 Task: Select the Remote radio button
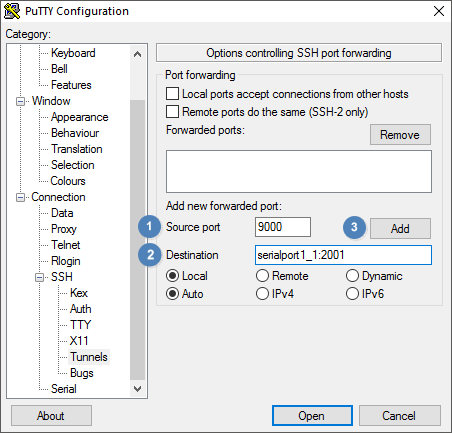point(262,276)
